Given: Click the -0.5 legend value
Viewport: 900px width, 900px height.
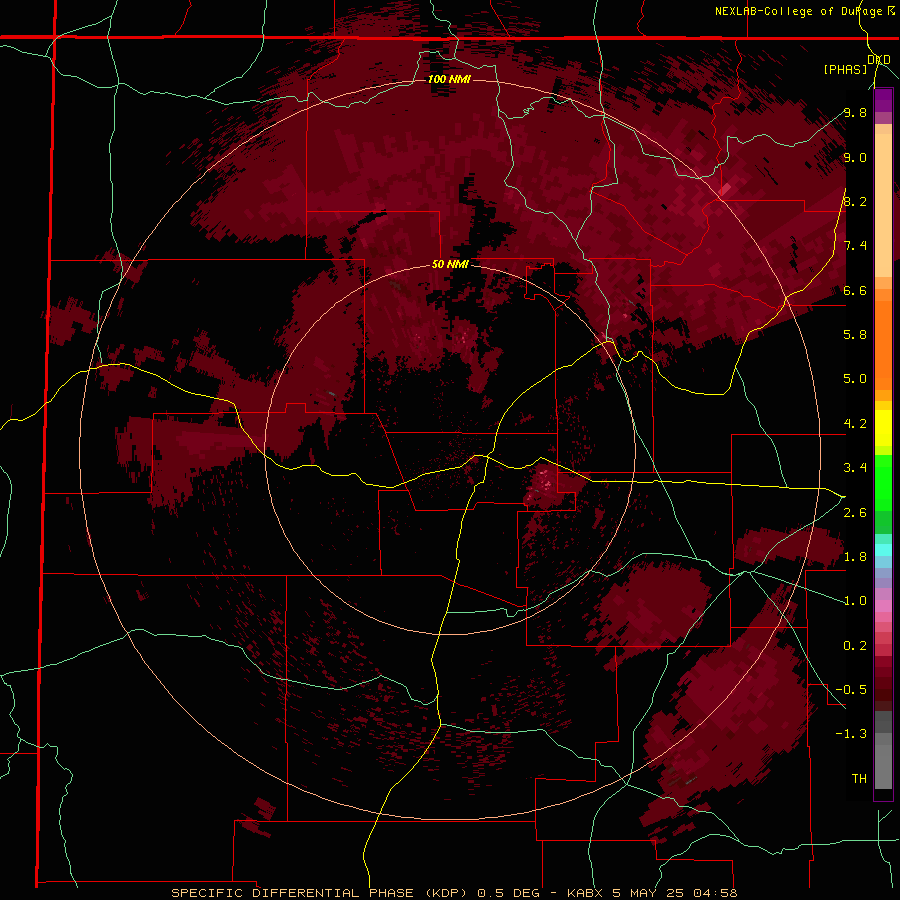Looking at the screenshot, I should 851,690.
